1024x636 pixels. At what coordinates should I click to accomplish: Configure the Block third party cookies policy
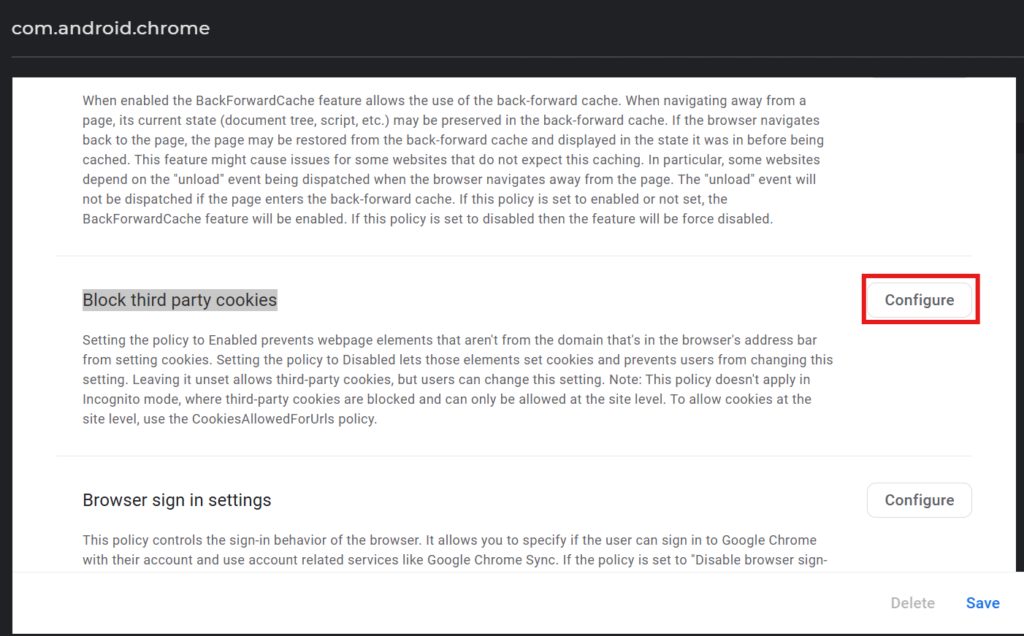919,300
